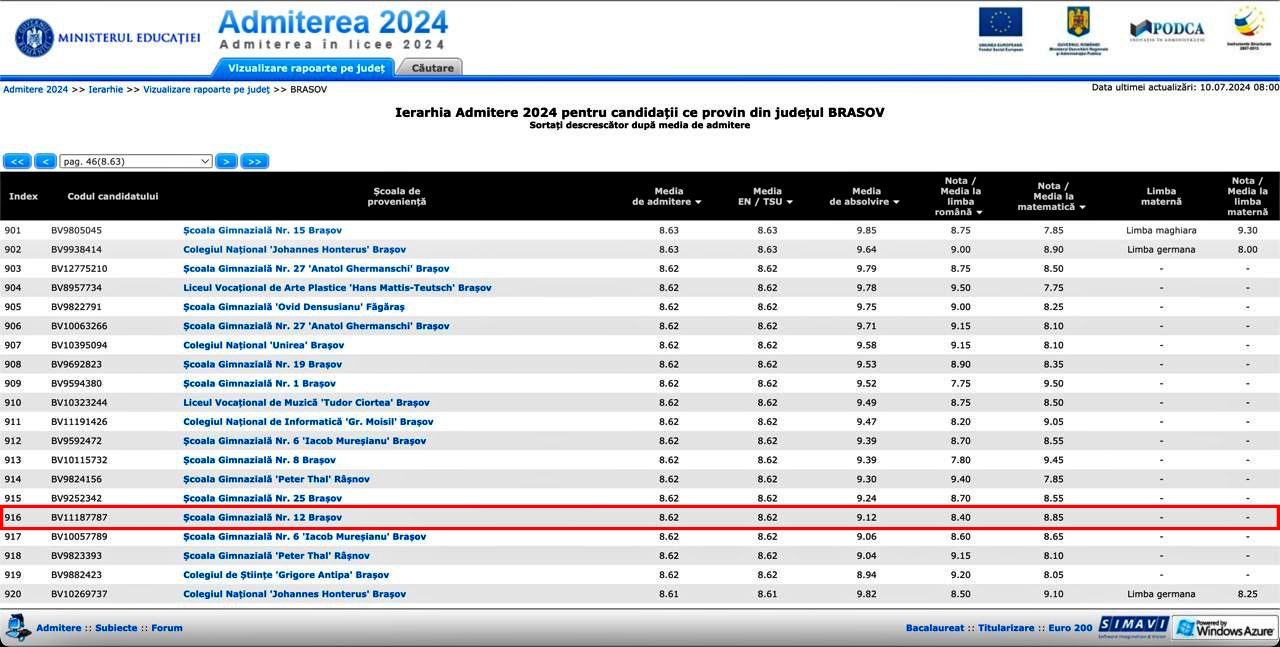Click the European Union flag logo
This screenshot has height=647, width=1280.
click(1000, 28)
